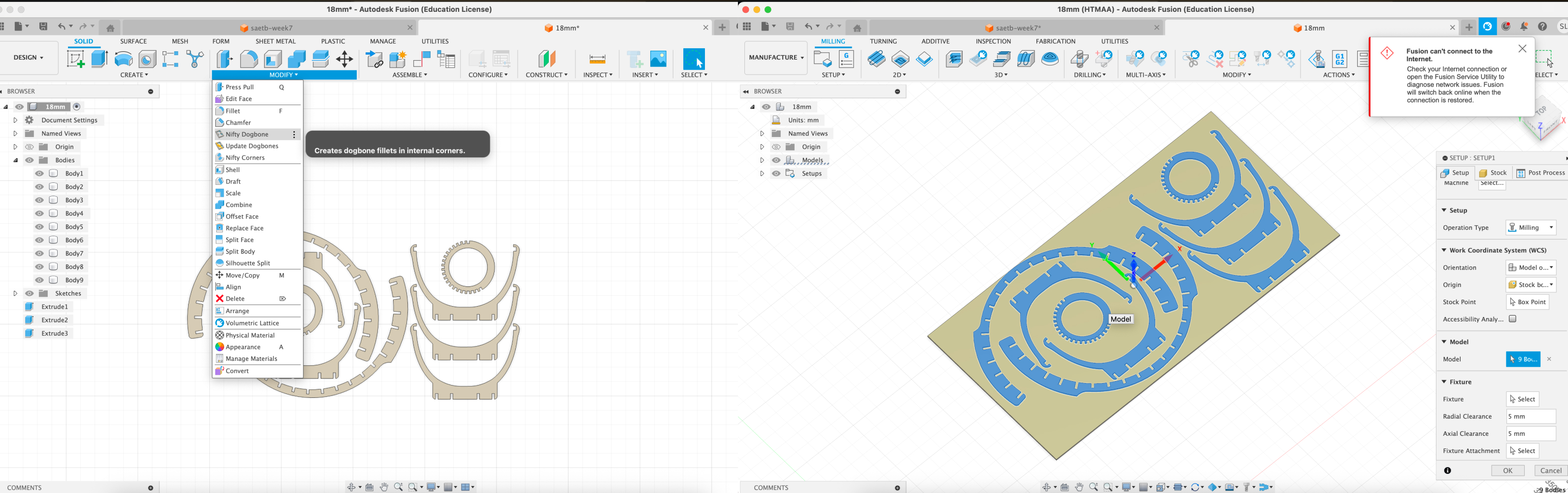Click OK in the Setup dialog
This screenshot has height=493, width=1568.
click(x=1507, y=470)
